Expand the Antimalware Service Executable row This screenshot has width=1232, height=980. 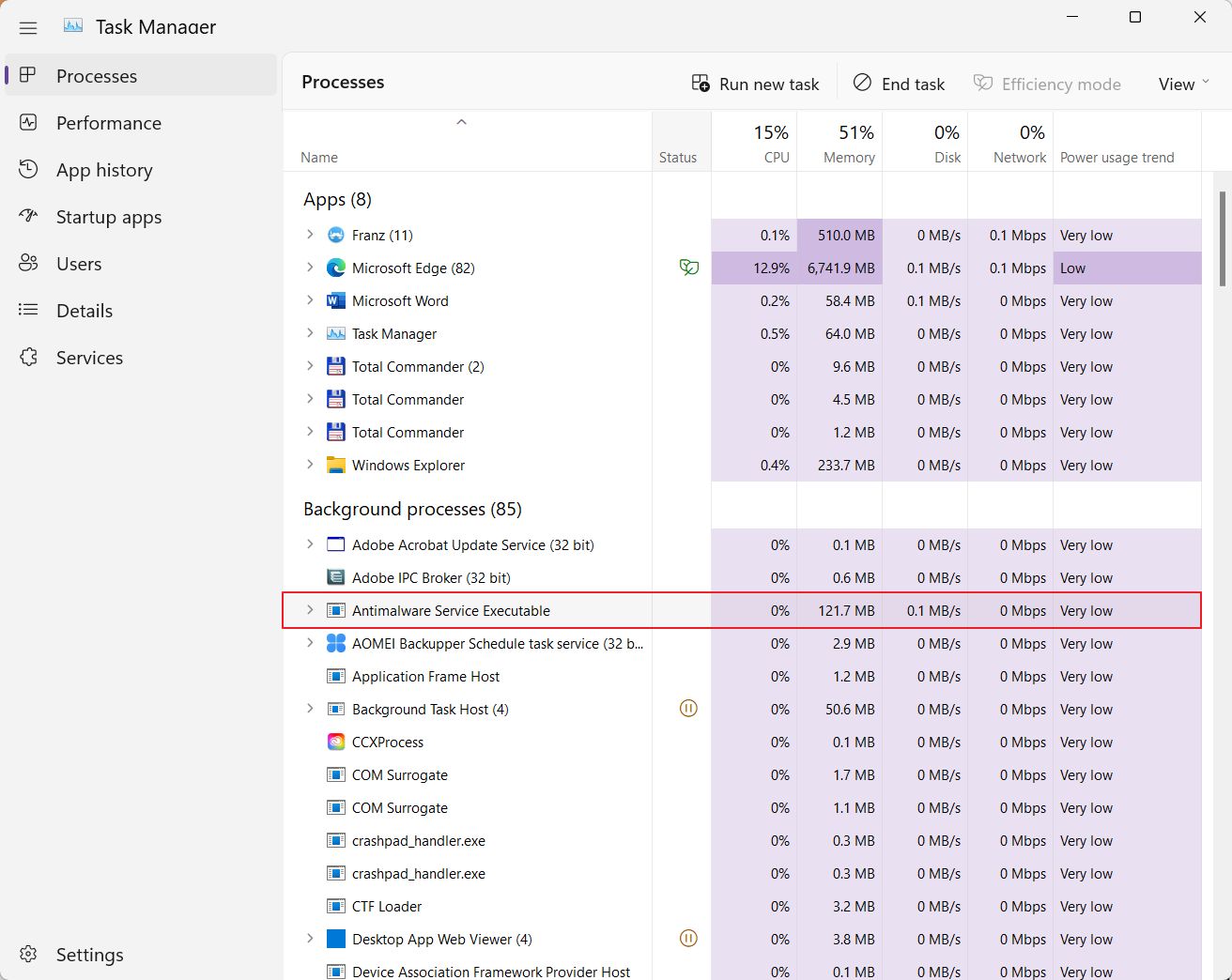click(x=310, y=610)
